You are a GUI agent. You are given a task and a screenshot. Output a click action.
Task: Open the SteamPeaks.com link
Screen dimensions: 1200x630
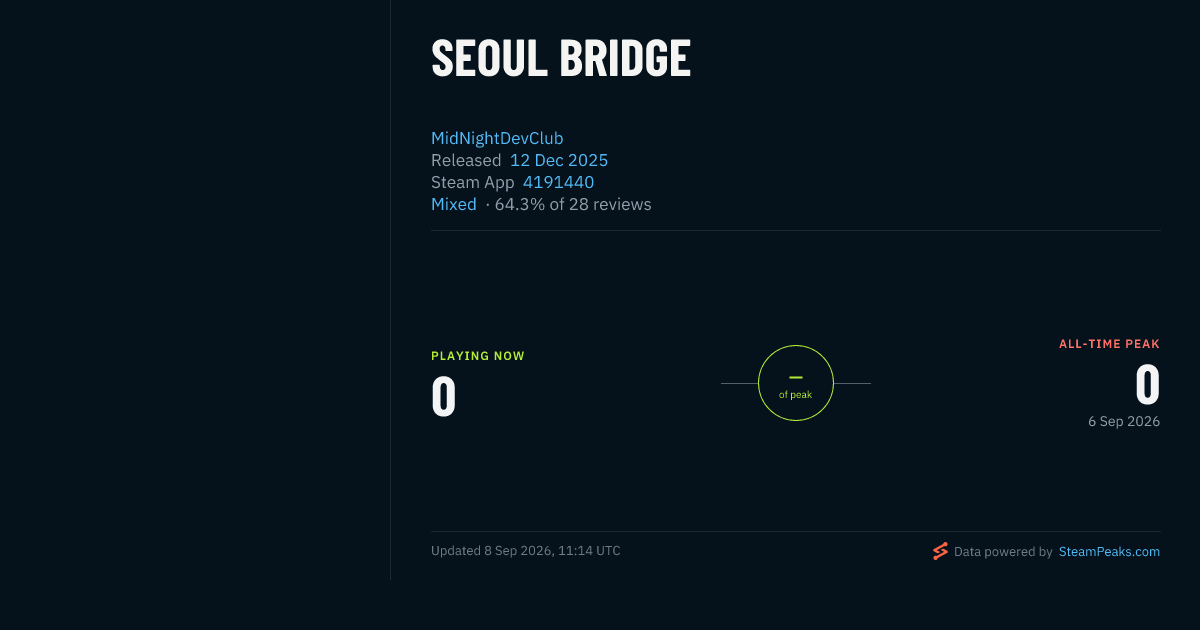(1109, 551)
